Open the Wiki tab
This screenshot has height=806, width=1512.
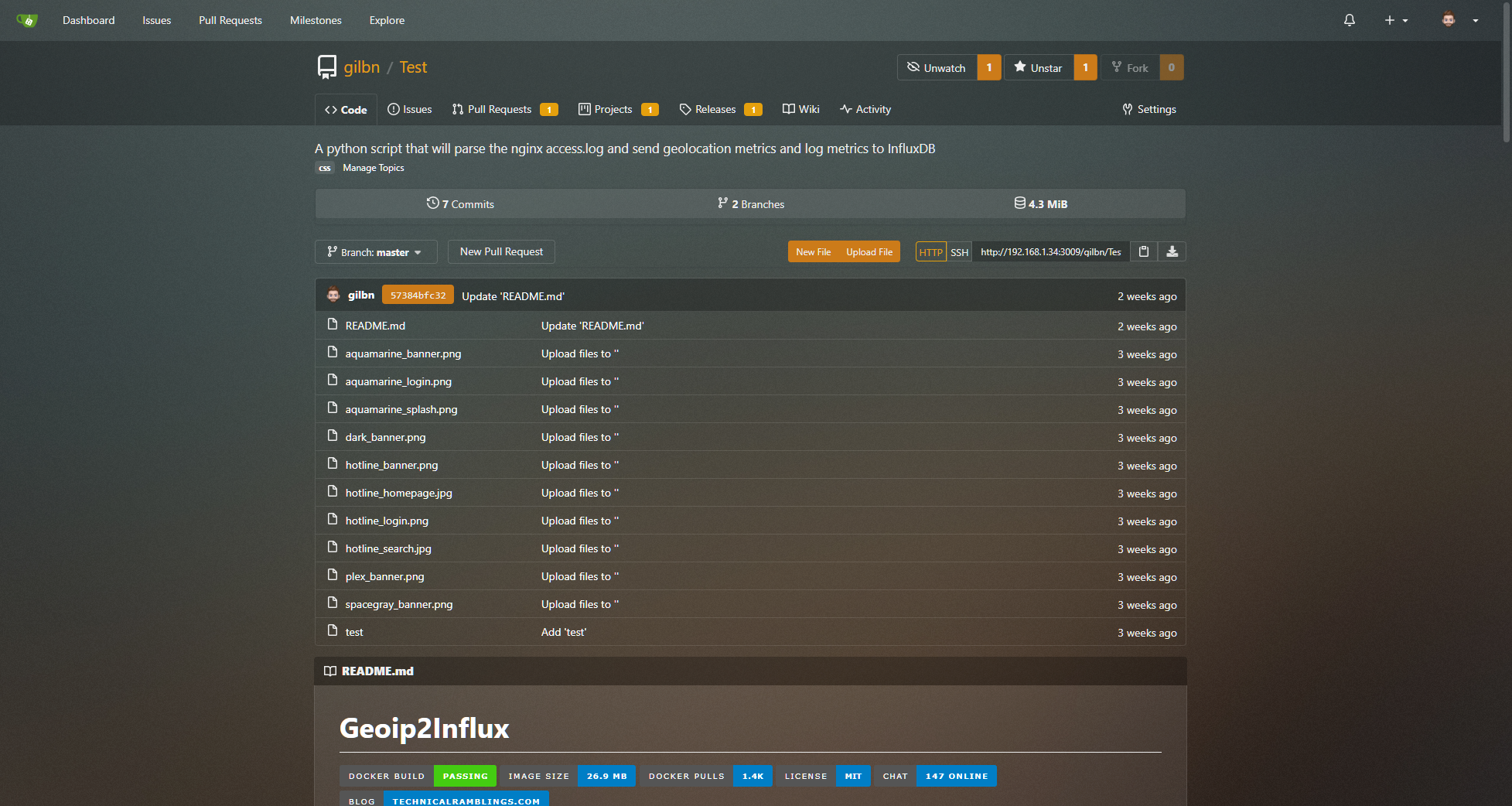pyautogui.click(x=800, y=109)
